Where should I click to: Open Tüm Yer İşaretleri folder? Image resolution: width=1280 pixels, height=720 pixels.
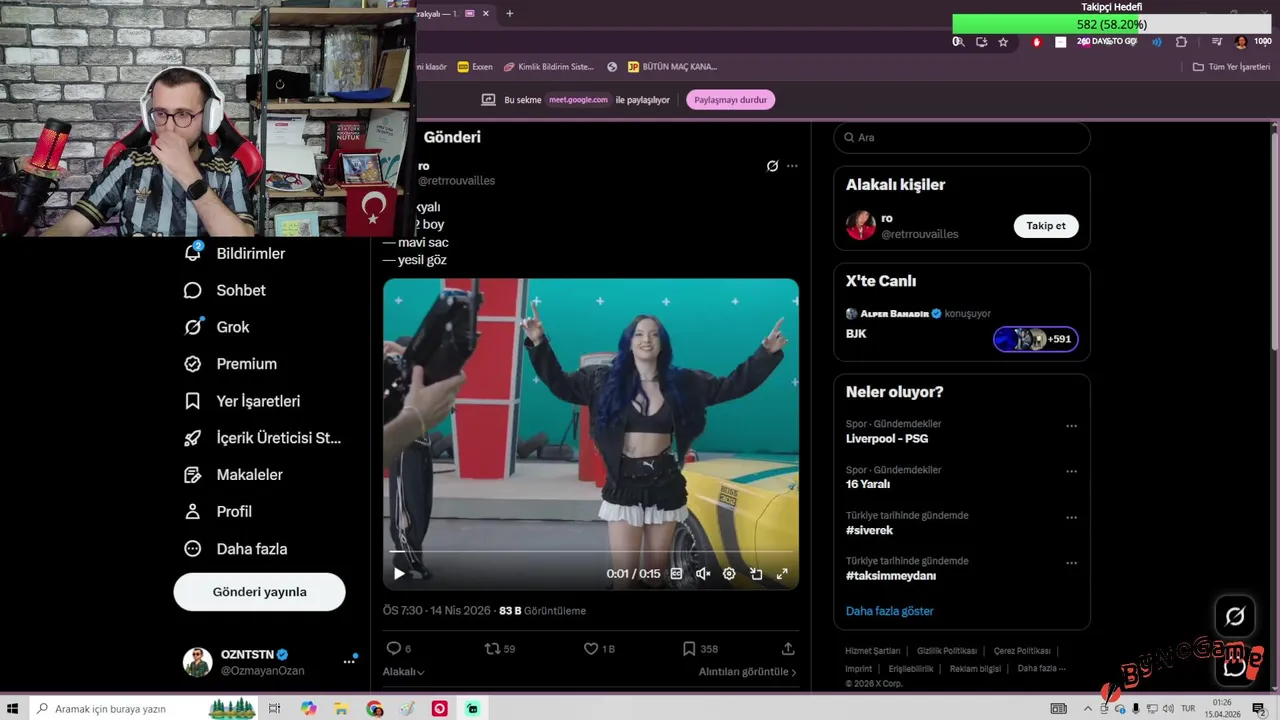[x=1231, y=67]
